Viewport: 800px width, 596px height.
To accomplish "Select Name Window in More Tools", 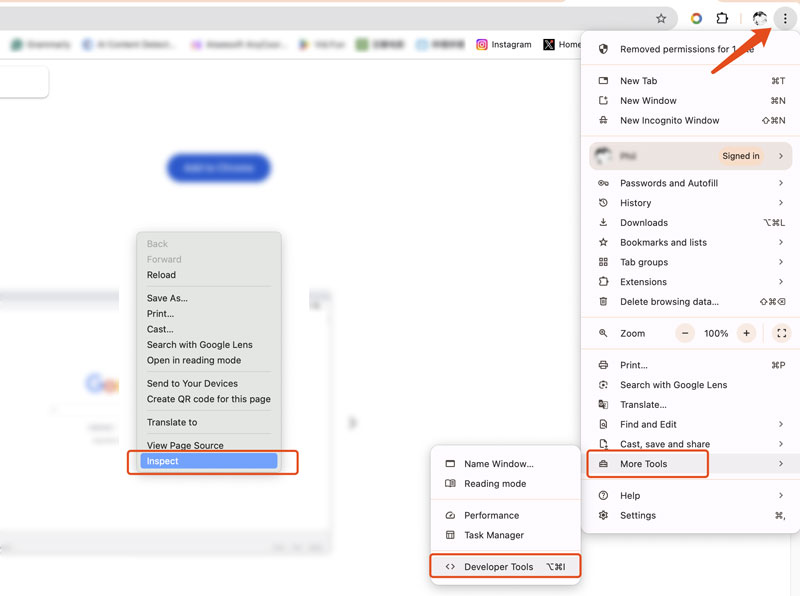I will [x=505, y=464].
